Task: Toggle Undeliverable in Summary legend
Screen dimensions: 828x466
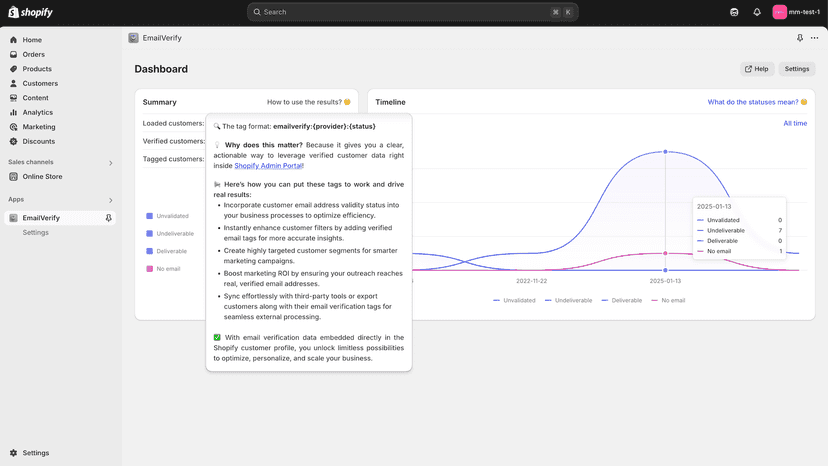Action: pyautogui.click(x=170, y=234)
